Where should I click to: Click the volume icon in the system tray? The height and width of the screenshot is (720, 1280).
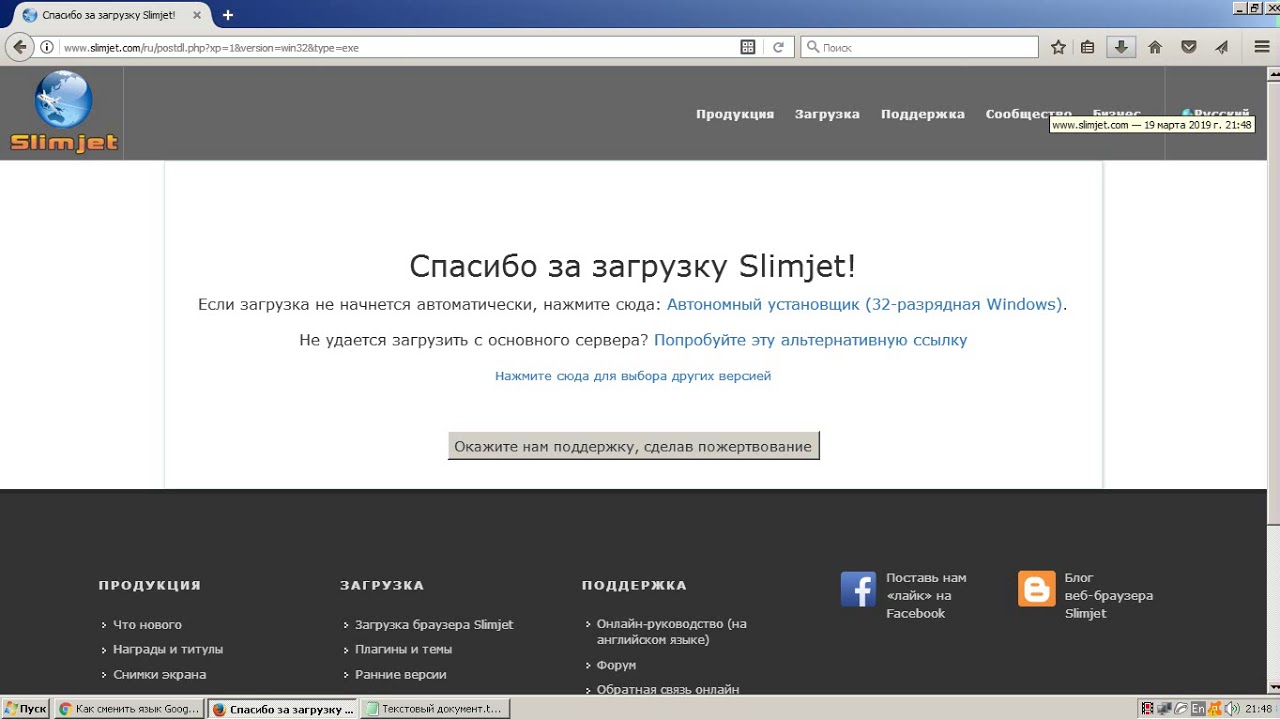pyautogui.click(x=1233, y=709)
